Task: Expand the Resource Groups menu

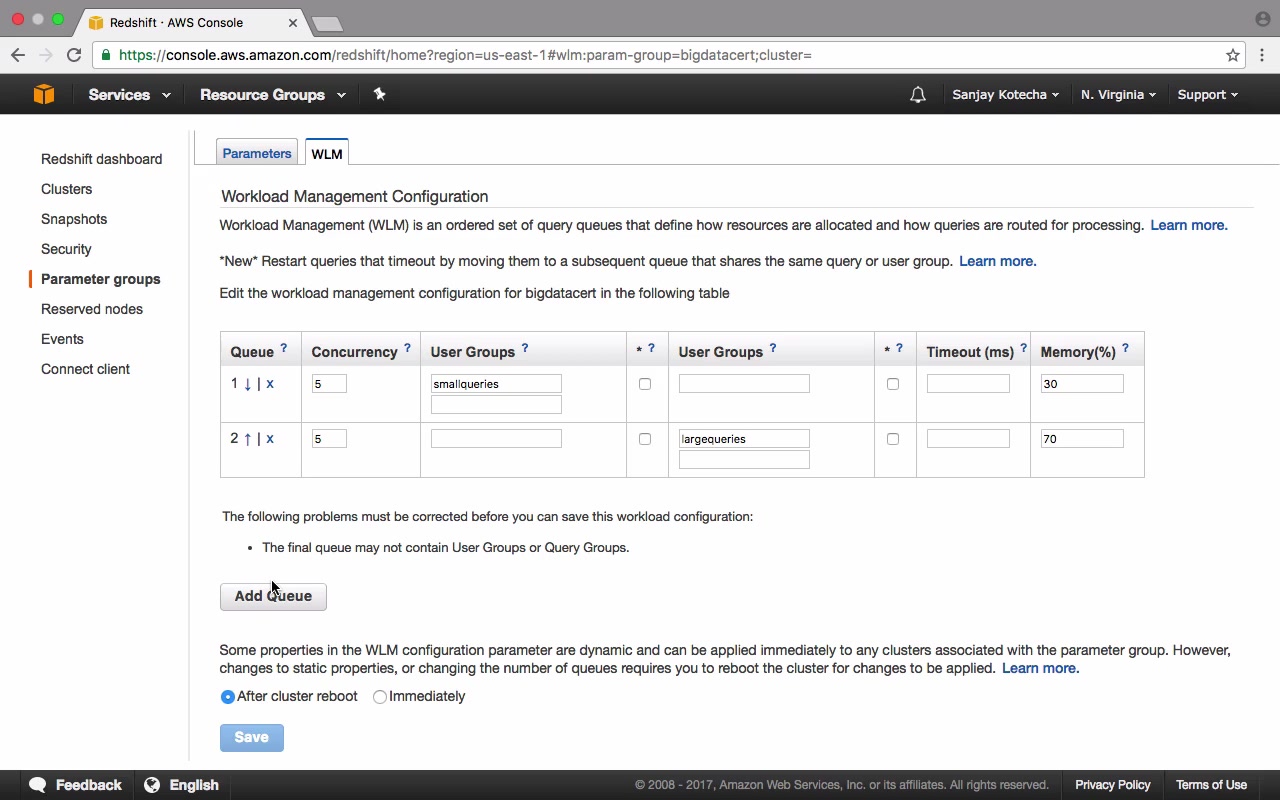Action: pyautogui.click(x=272, y=95)
